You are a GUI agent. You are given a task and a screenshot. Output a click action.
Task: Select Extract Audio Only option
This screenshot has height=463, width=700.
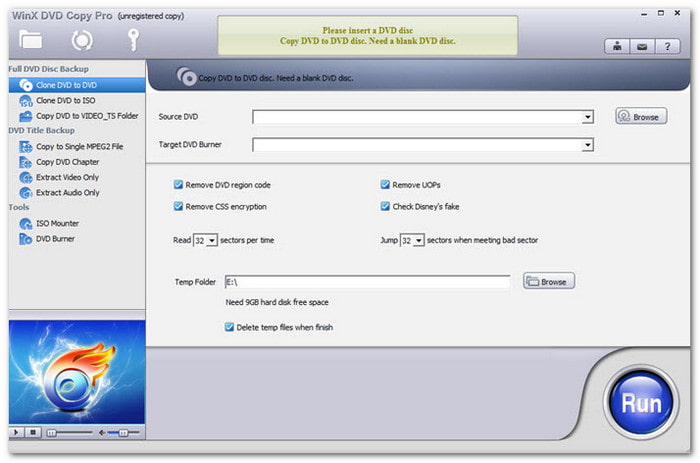(x=77, y=193)
